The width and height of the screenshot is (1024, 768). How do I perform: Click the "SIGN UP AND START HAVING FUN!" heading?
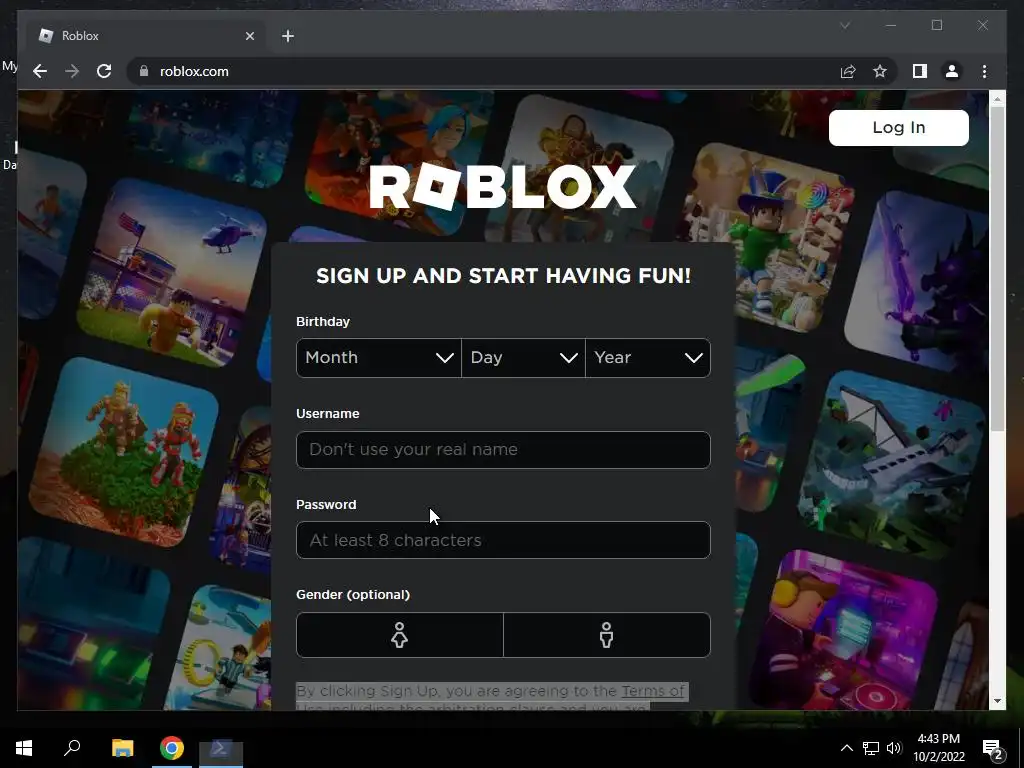503,276
